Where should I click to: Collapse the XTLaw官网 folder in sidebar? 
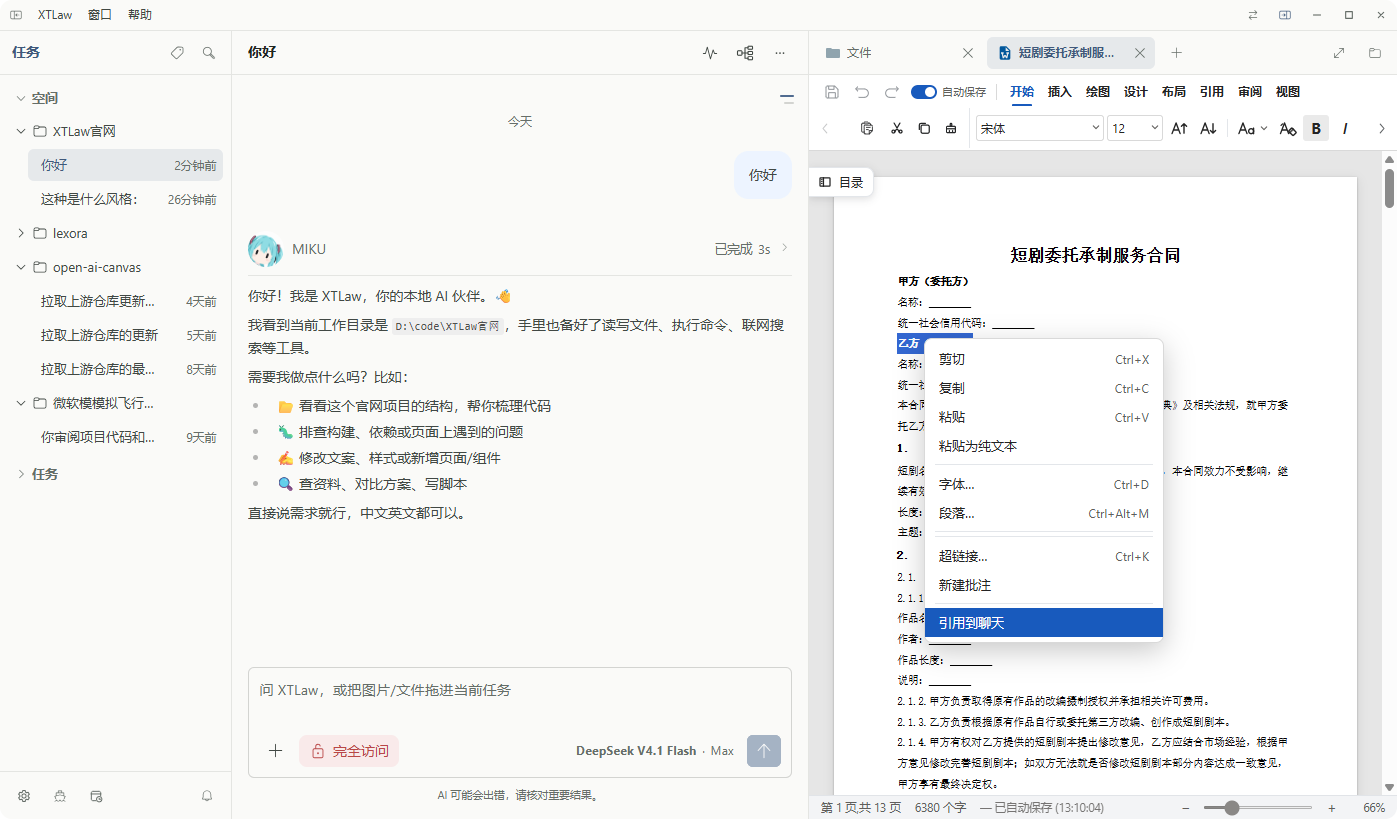(x=22, y=131)
